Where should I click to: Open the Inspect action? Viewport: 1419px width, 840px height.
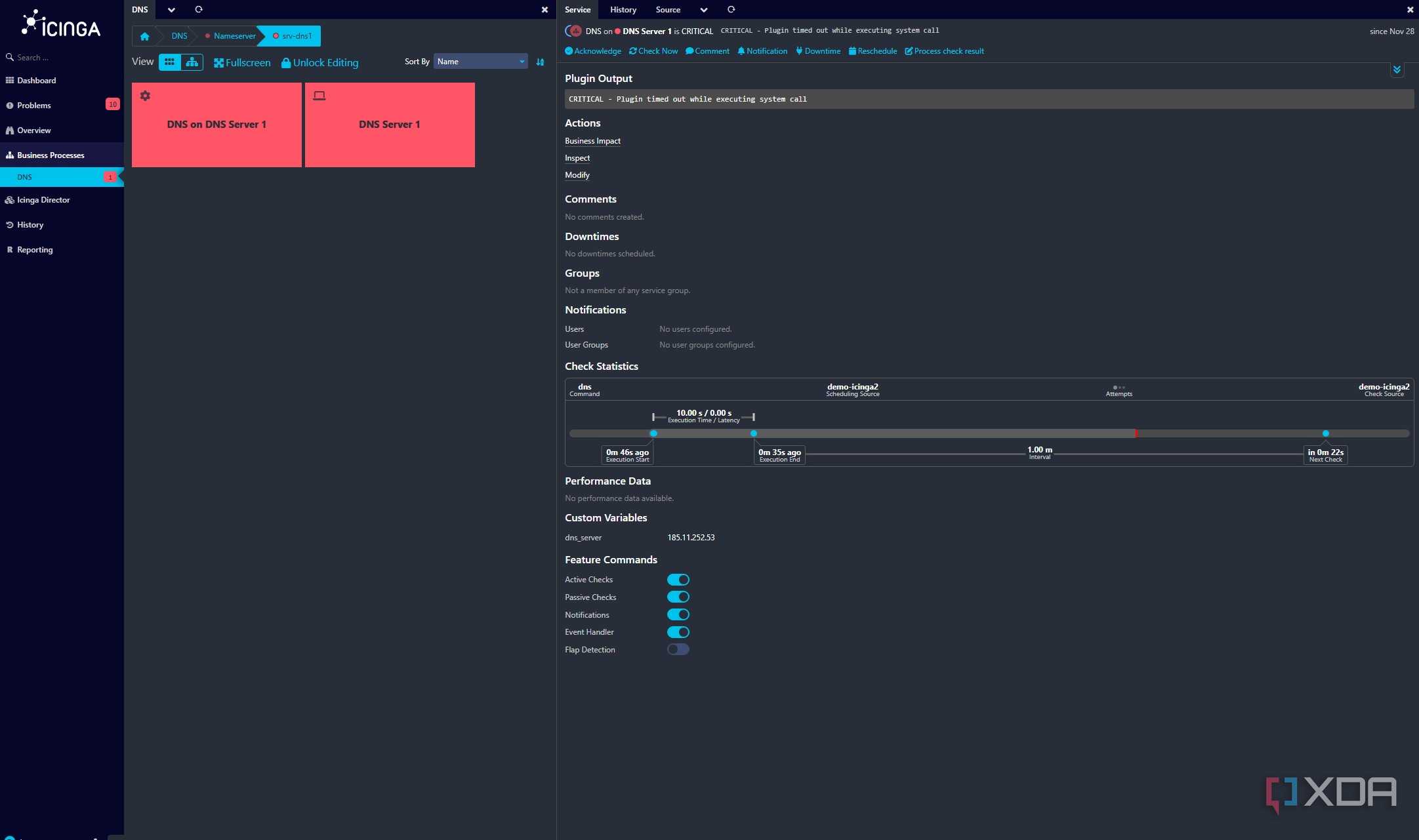pyautogui.click(x=577, y=158)
